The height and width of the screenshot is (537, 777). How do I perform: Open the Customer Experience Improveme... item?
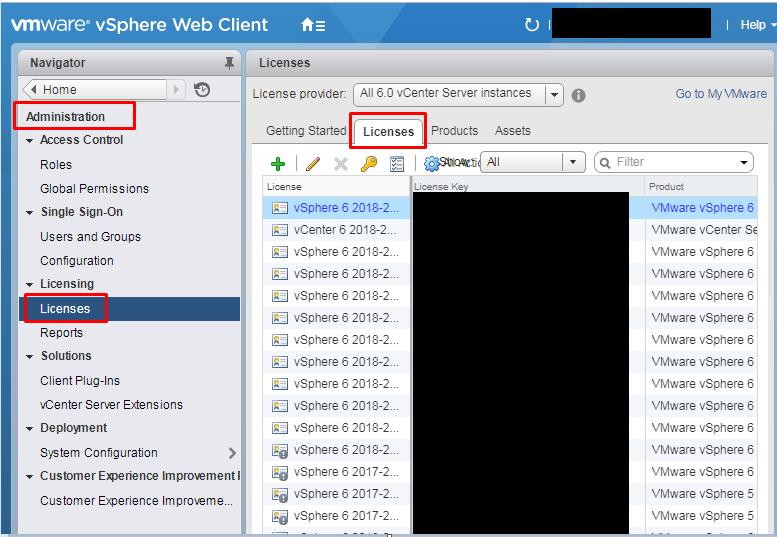pyautogui.click(x=136, y=501)
